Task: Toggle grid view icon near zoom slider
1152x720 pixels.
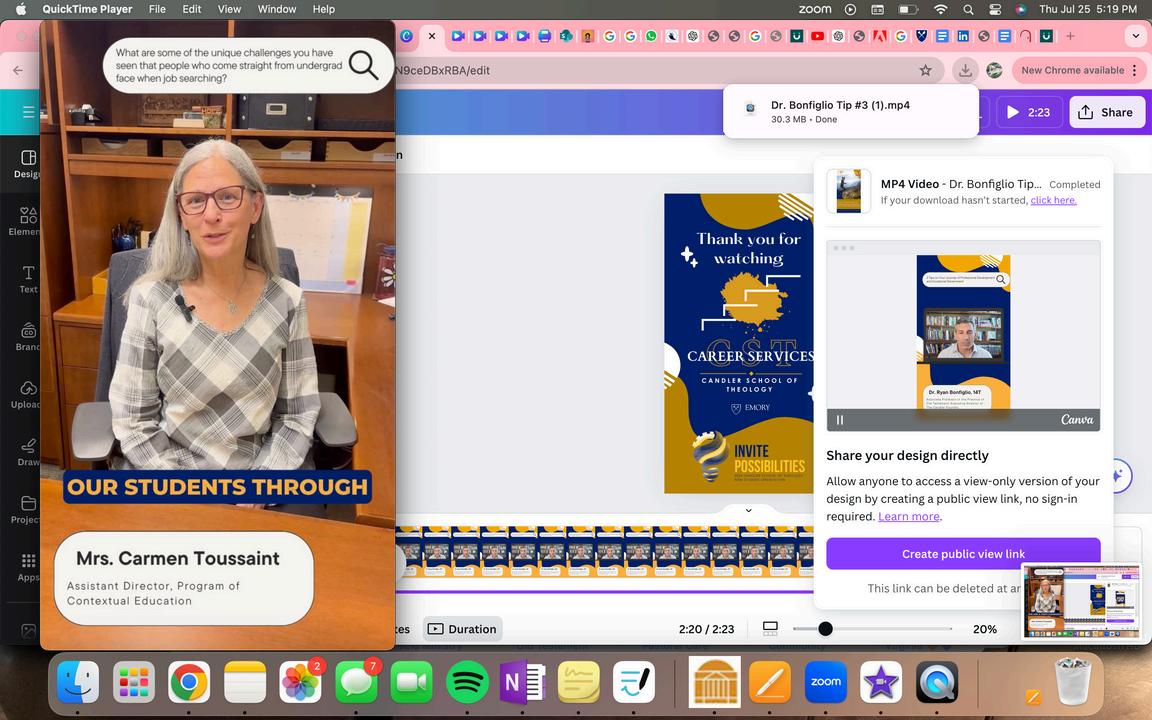Action: [770, 628]
